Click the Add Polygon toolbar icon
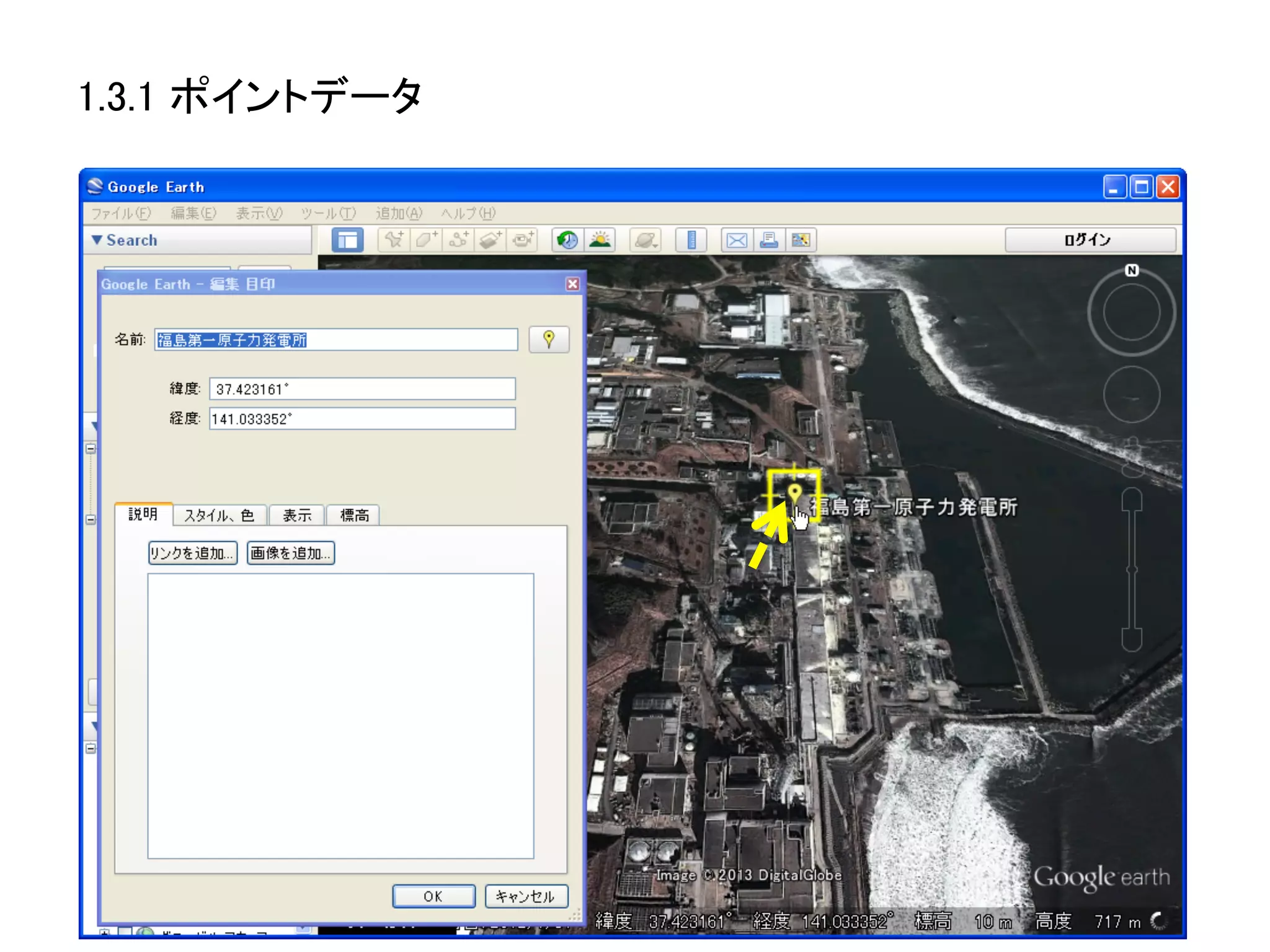 point(426,240)
